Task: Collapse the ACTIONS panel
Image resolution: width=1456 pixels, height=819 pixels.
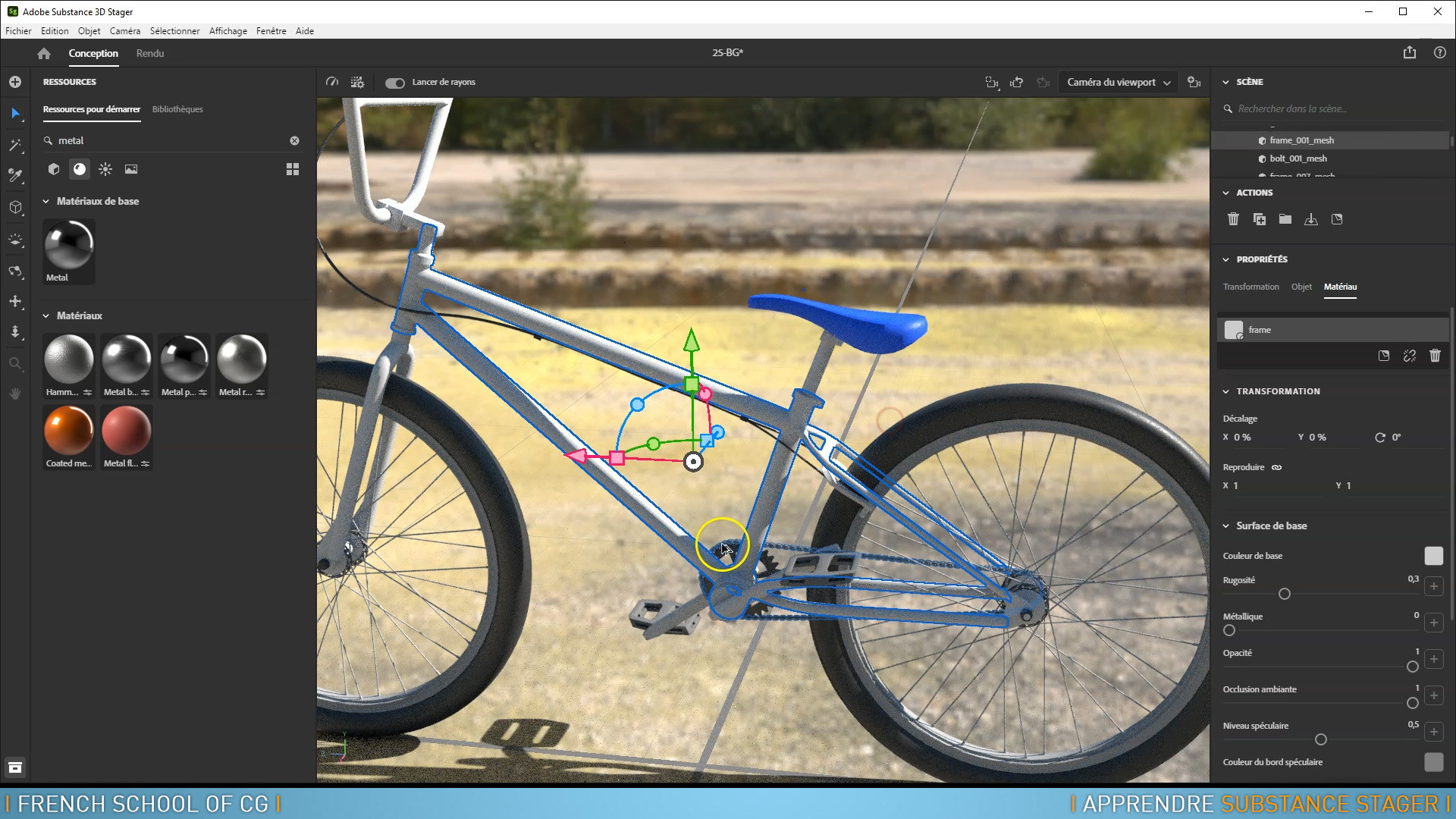Action: (x=1225, y=193)
